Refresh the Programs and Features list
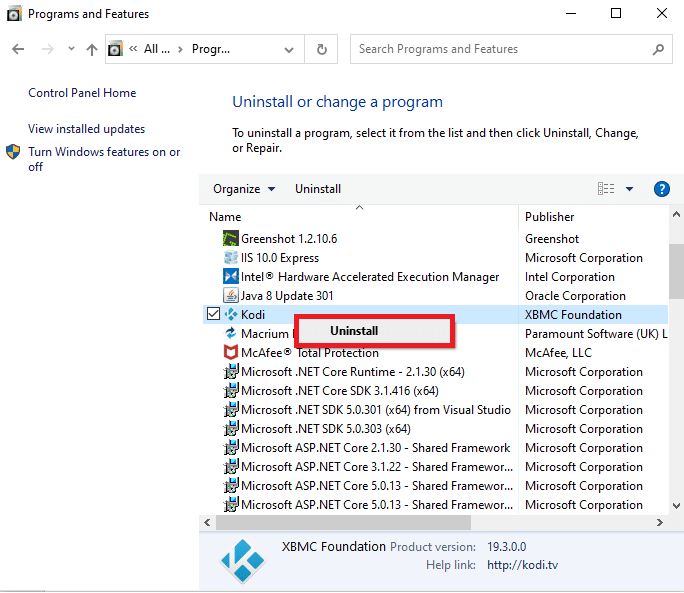The image size is (684, 593). [x=321, y=49]
